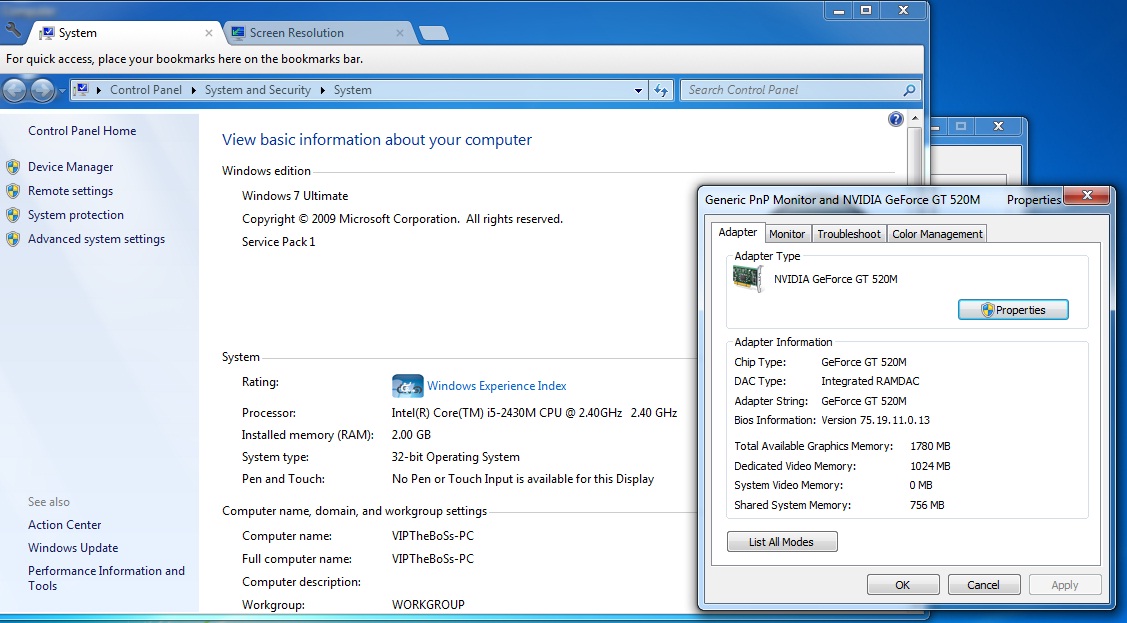Open the Windows Experience Index link
The width and height of the screenshot is (1127, 623).
pos(497,386)
